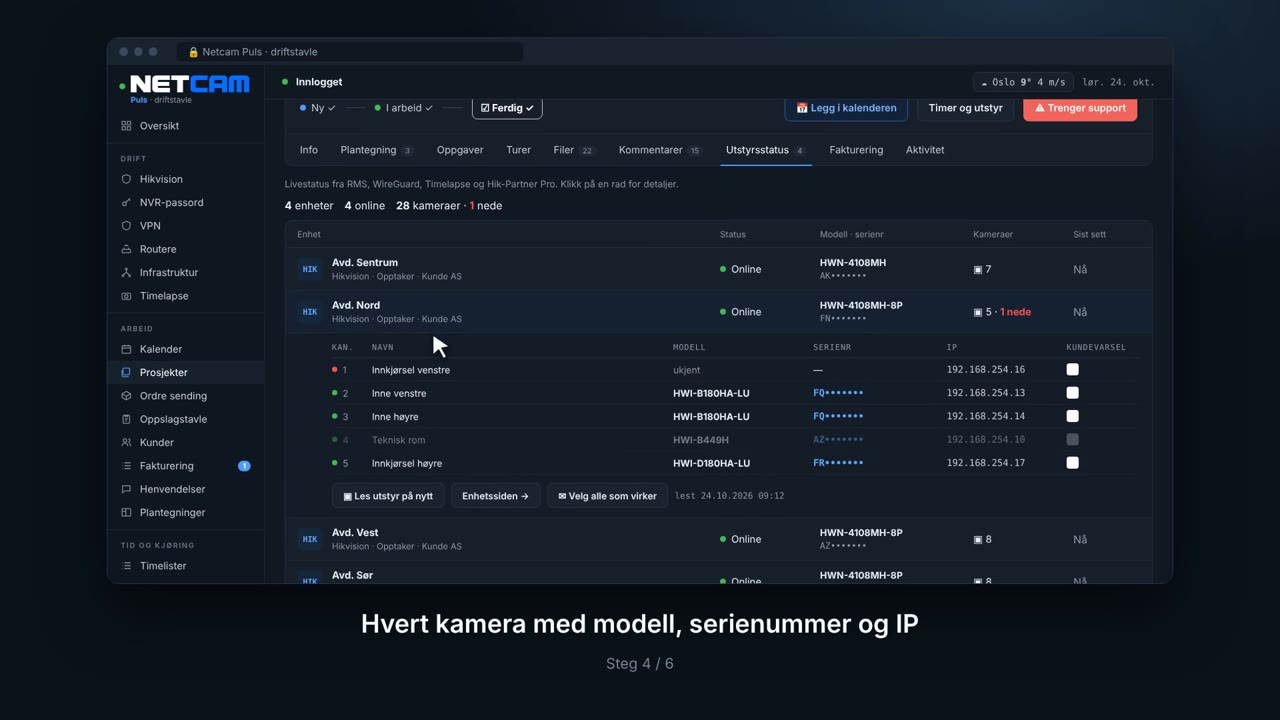
Task: Click the Hikvision shield icon
Action: point(126,179)
